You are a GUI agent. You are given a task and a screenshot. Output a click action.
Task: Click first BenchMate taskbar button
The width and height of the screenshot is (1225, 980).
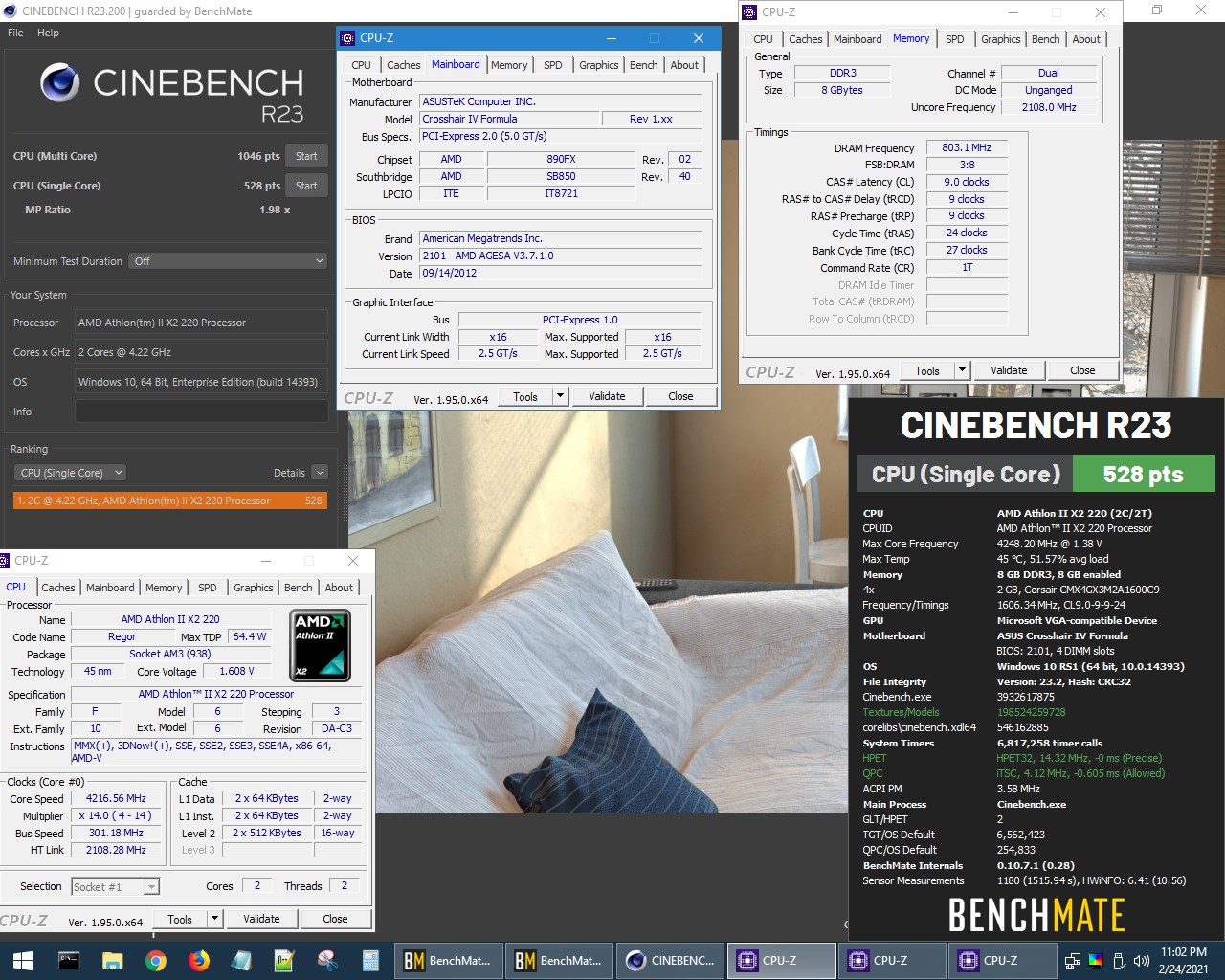[447, 960]
